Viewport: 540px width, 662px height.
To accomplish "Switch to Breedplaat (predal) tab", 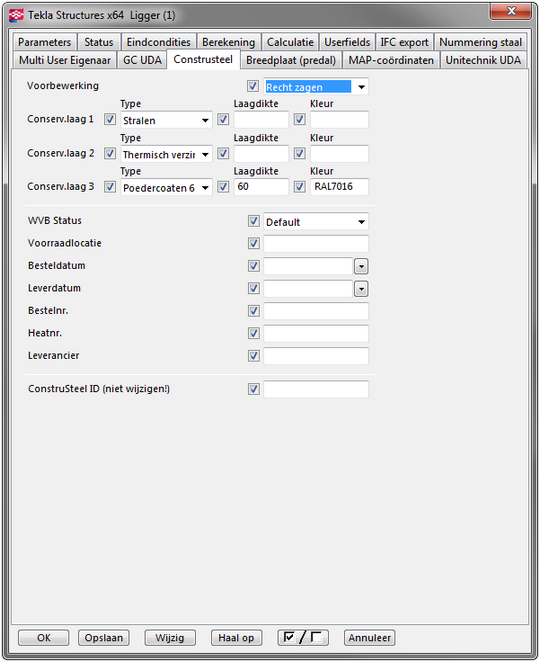I will [x=291, y=60].
